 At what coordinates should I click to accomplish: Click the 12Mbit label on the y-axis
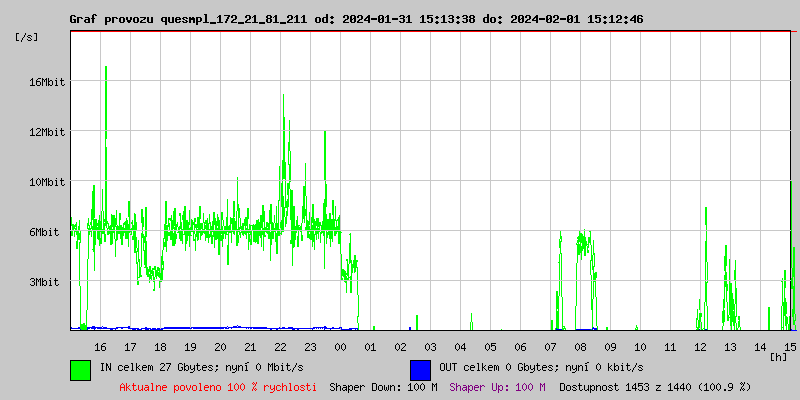(x=46, y=132)
